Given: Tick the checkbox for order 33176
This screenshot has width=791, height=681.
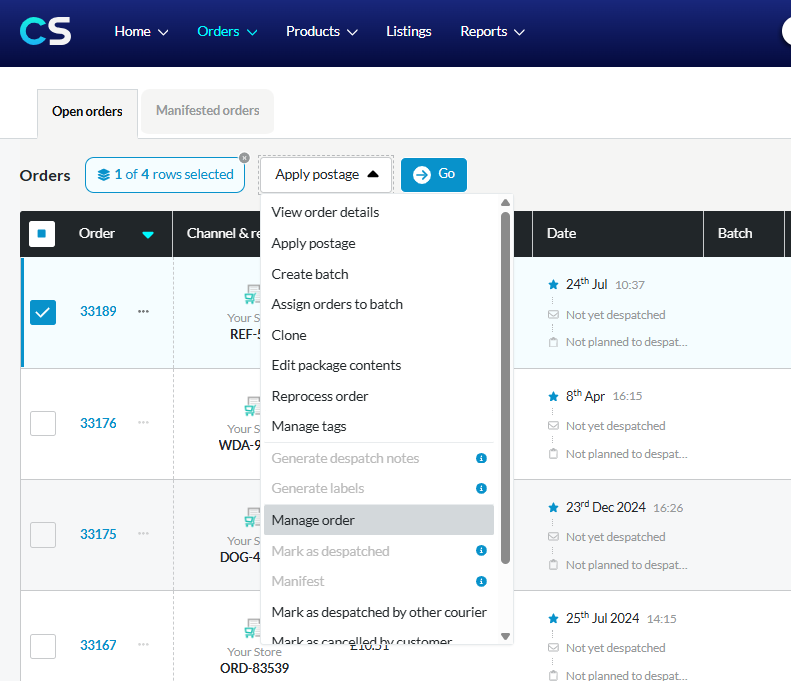Looking at the screenshot, I should tap(43, 423).
